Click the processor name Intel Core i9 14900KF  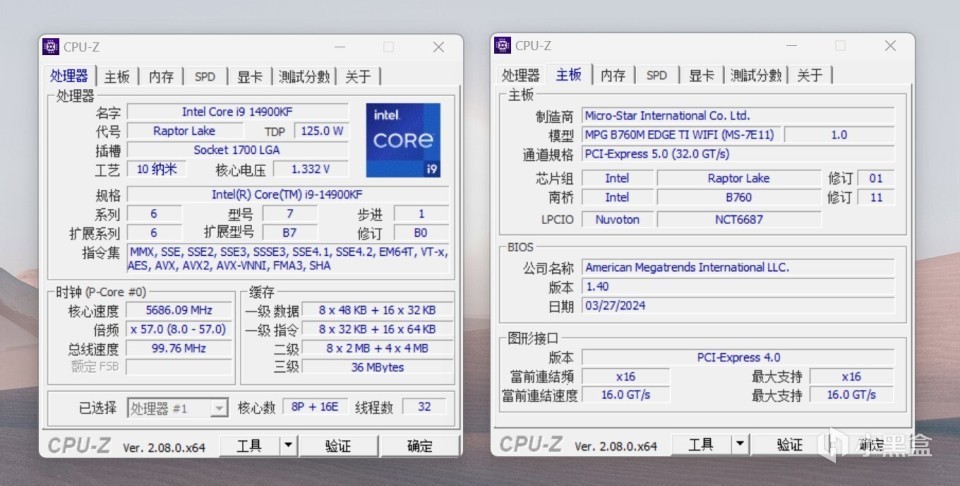[x=238, y=112]
